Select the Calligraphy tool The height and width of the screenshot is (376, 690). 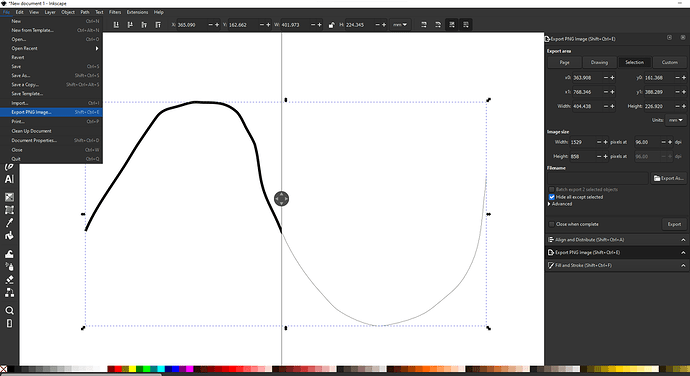click(9, 167)
